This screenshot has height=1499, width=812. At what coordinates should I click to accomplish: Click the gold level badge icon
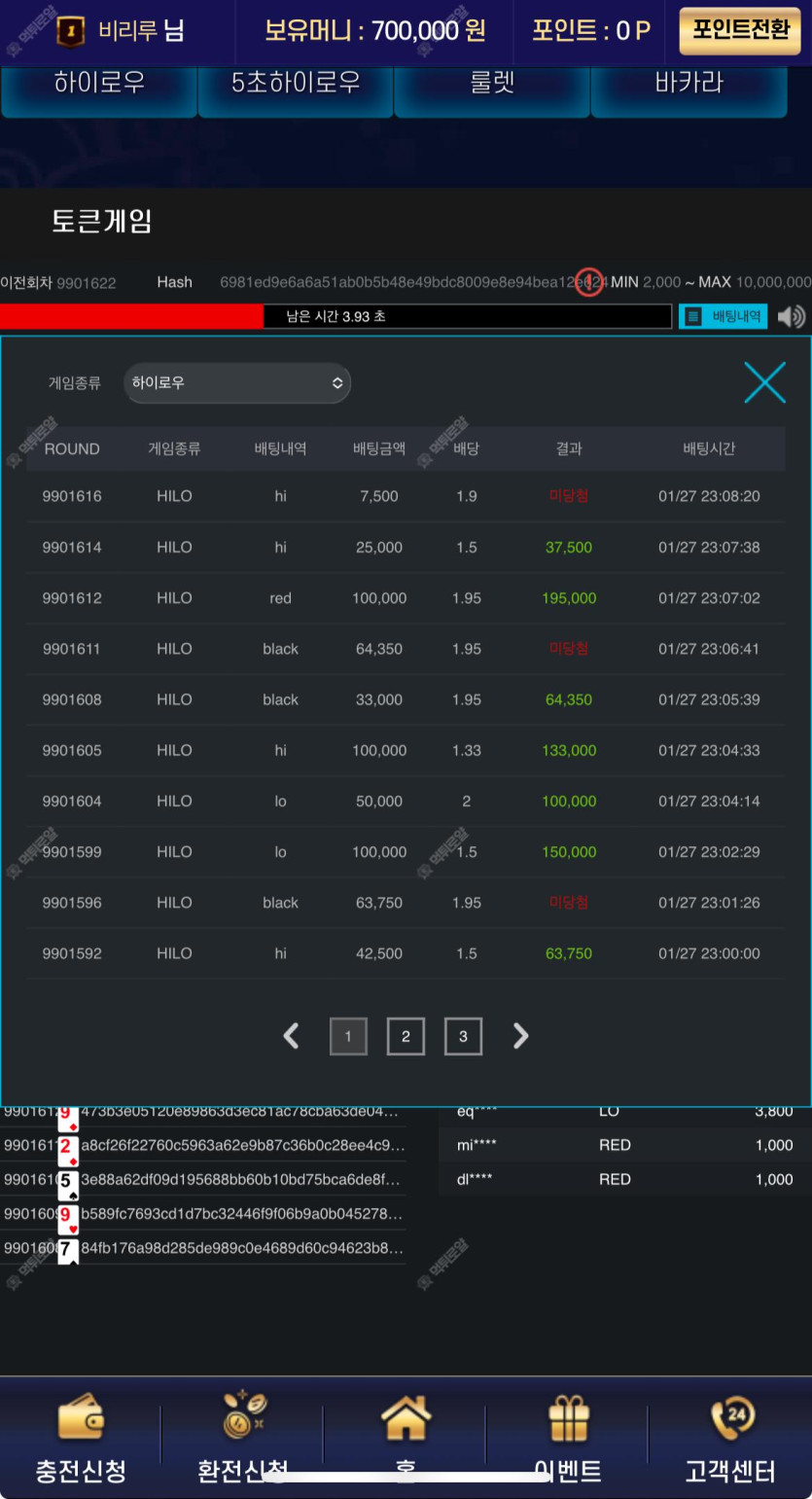(x=70, y=30)
